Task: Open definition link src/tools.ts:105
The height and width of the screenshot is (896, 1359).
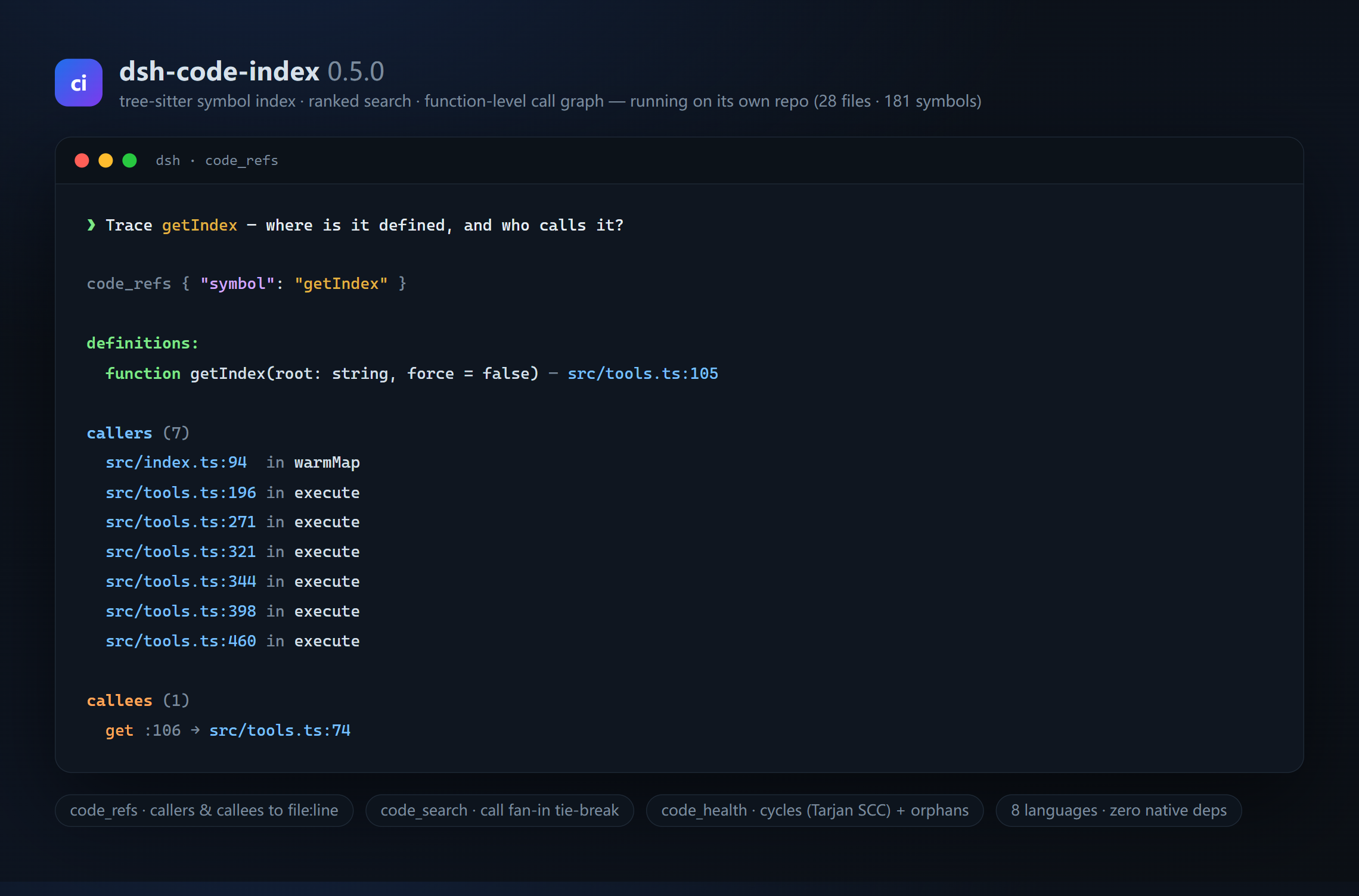Action: pos(643,374)
